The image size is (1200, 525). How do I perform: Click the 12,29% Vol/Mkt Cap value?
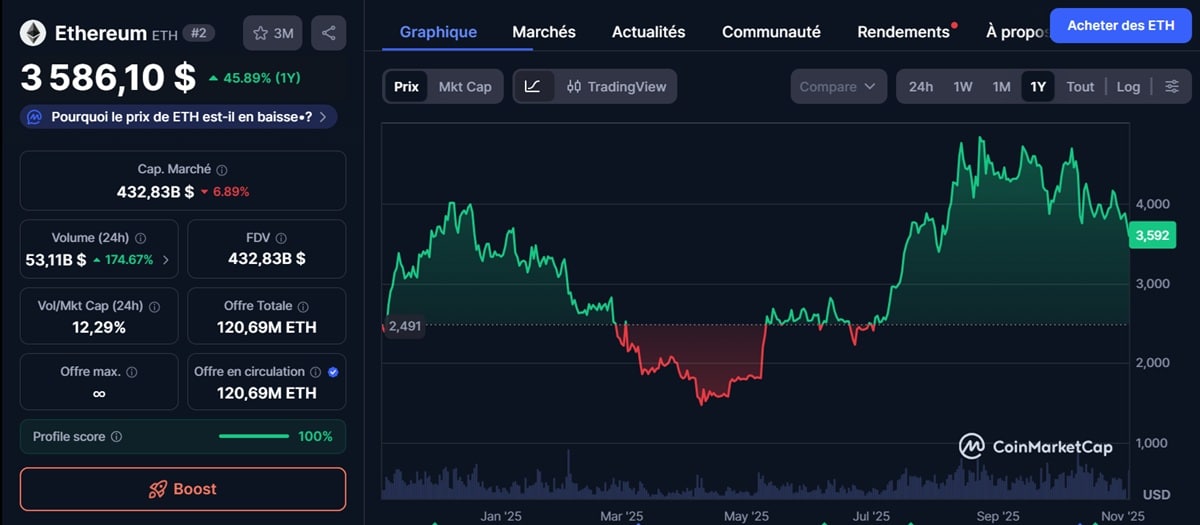99,327
